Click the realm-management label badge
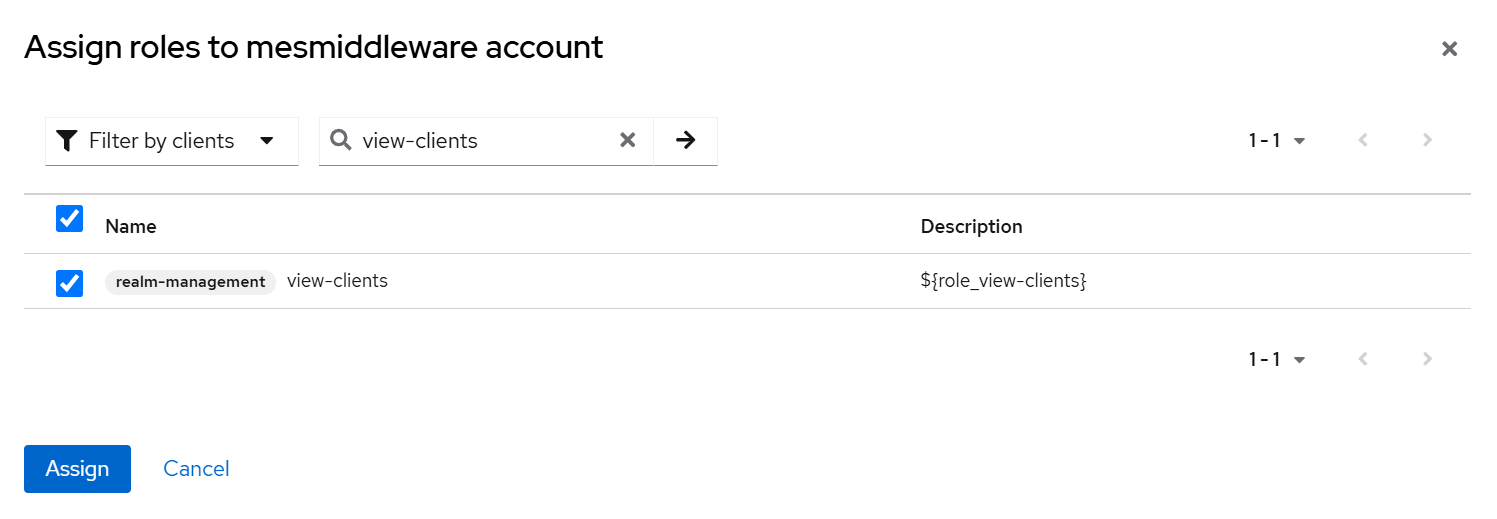The image size is (1497, 519). [x=190, y=282]
